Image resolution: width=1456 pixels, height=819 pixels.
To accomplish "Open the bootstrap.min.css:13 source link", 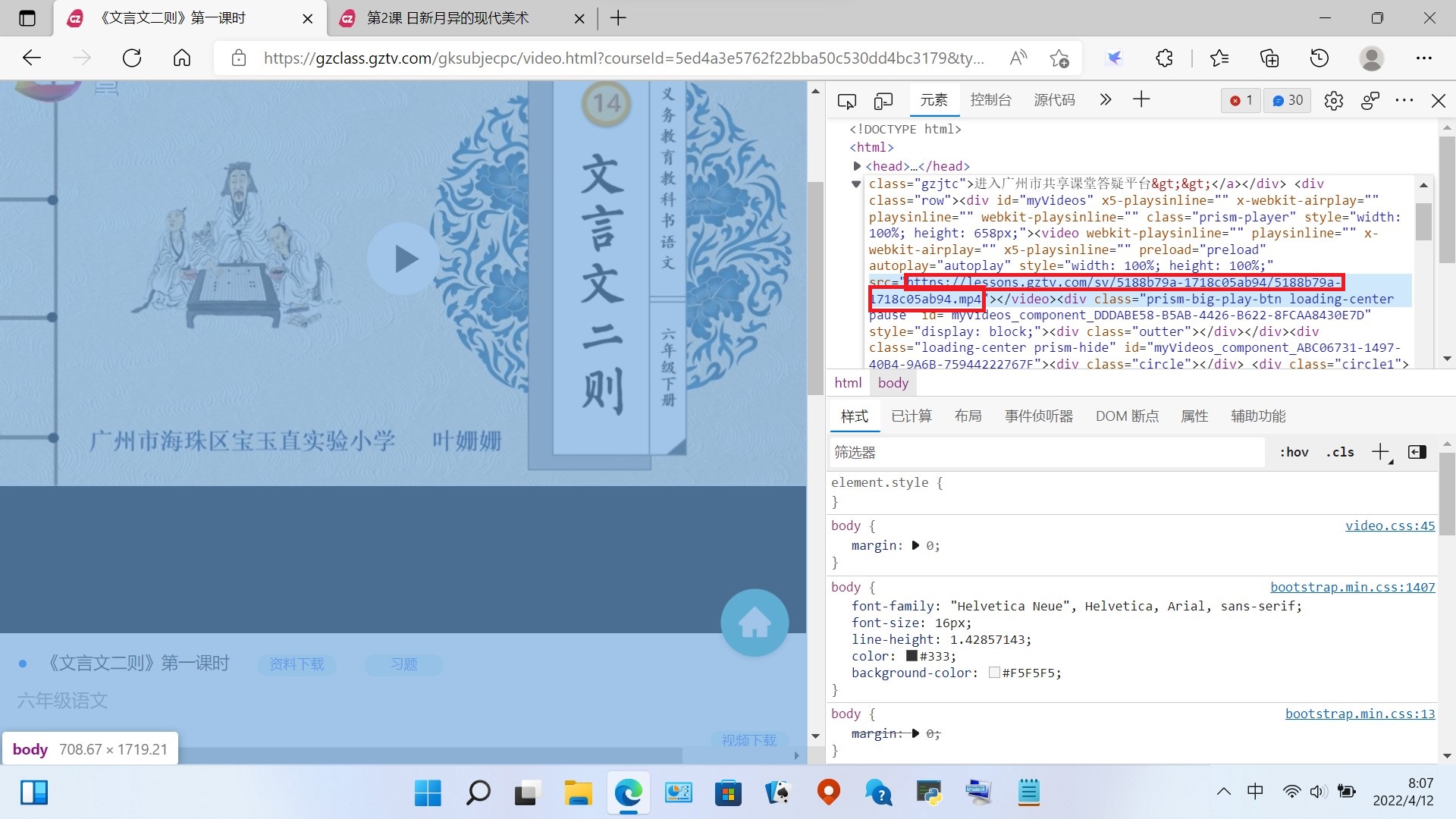I will [1360, 714].
